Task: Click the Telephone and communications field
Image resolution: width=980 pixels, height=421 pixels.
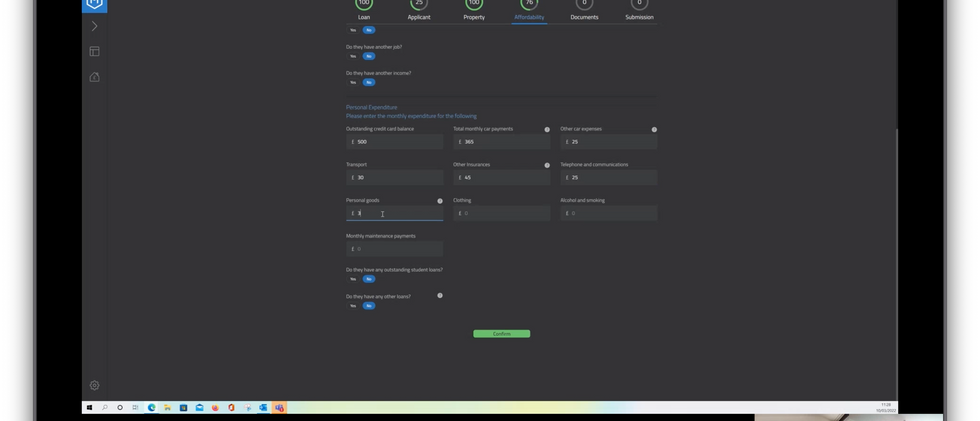Action: point(609,177)
